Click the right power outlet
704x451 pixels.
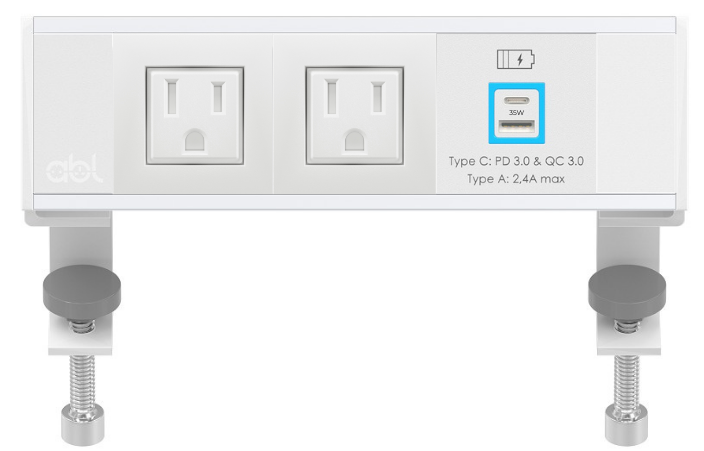click(x=355, y=116)
